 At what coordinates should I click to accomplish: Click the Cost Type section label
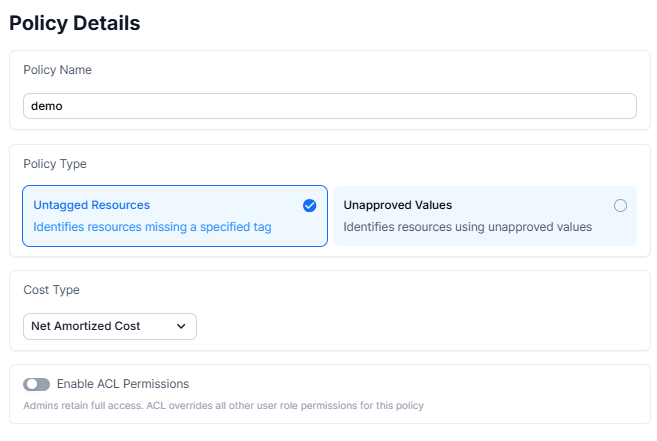coord(52,290)
